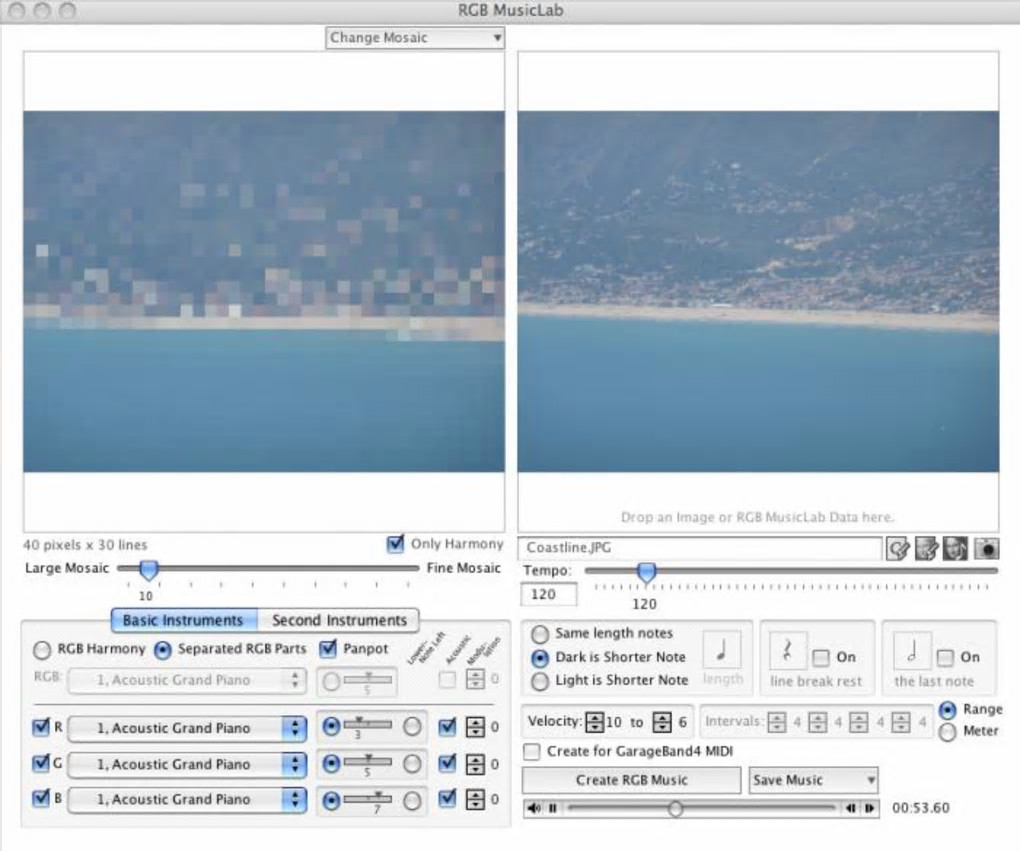Uncheck the G channel checkbox
The image size is (1020, 851).
(41, 763)
